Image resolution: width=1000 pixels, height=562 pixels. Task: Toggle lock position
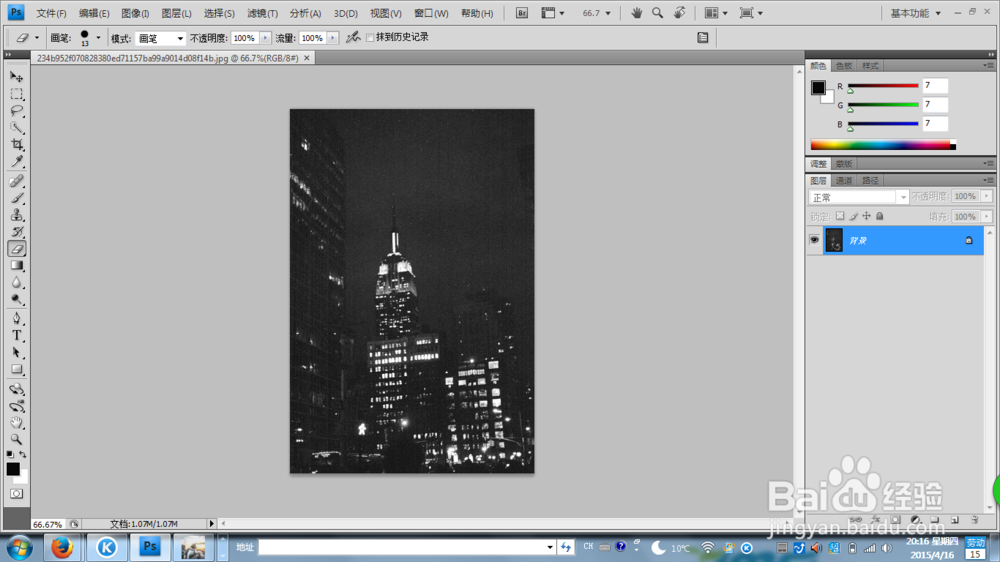[867, 216]
